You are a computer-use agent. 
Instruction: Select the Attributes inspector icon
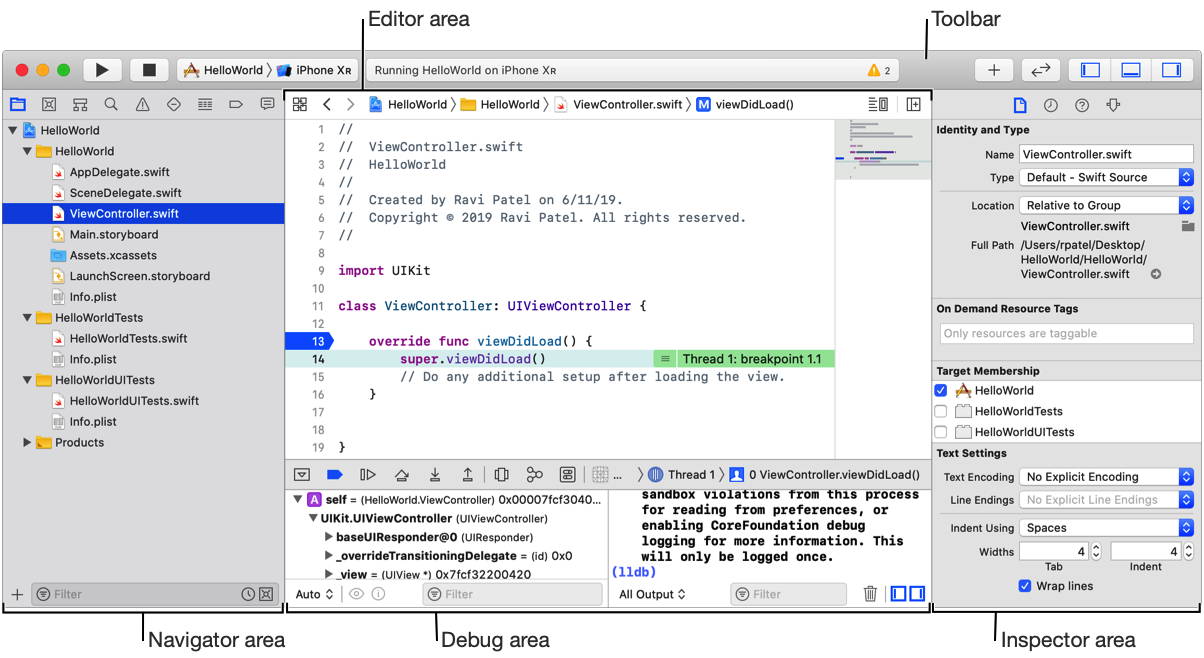pos(1113,105)
